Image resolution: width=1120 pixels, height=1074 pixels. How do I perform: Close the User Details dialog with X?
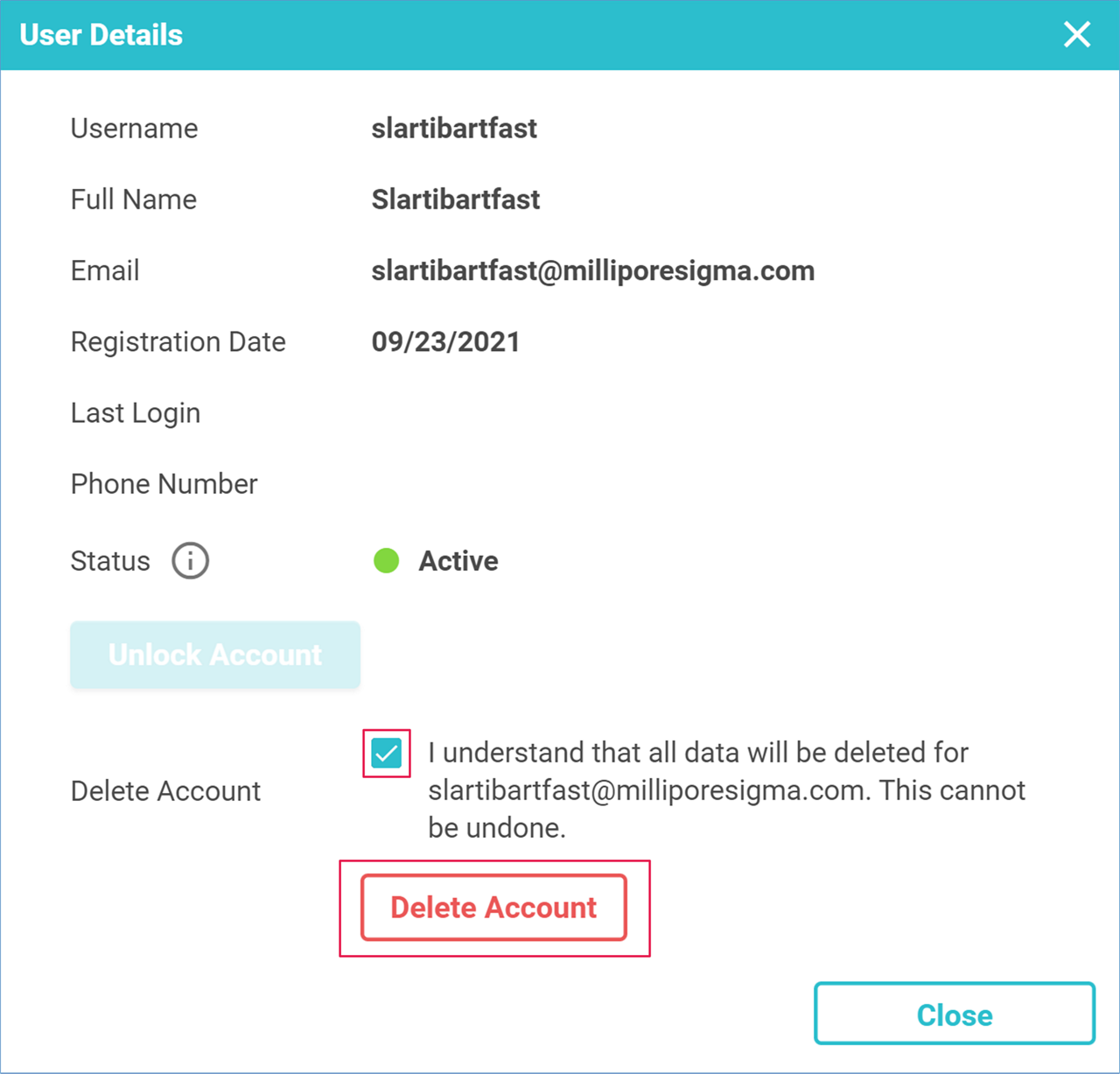coord(1076,35)
